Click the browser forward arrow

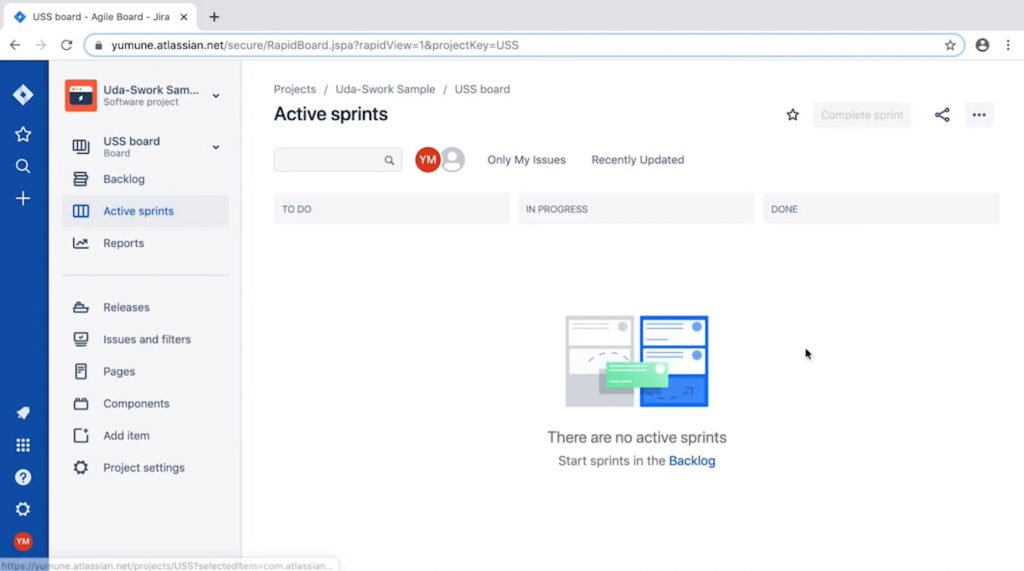tap(40, 45)
